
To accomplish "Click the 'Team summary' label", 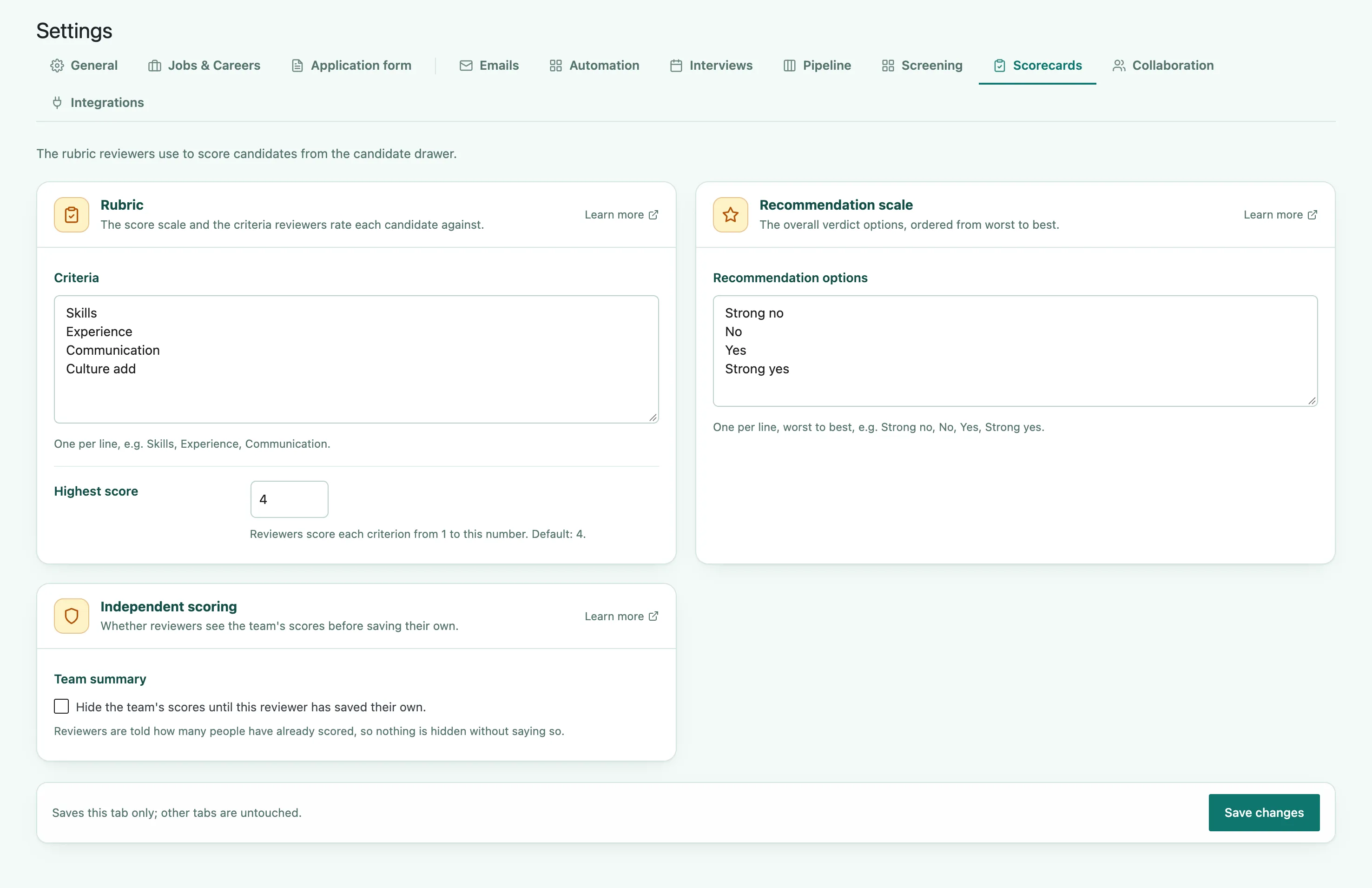I will point(100,679).
